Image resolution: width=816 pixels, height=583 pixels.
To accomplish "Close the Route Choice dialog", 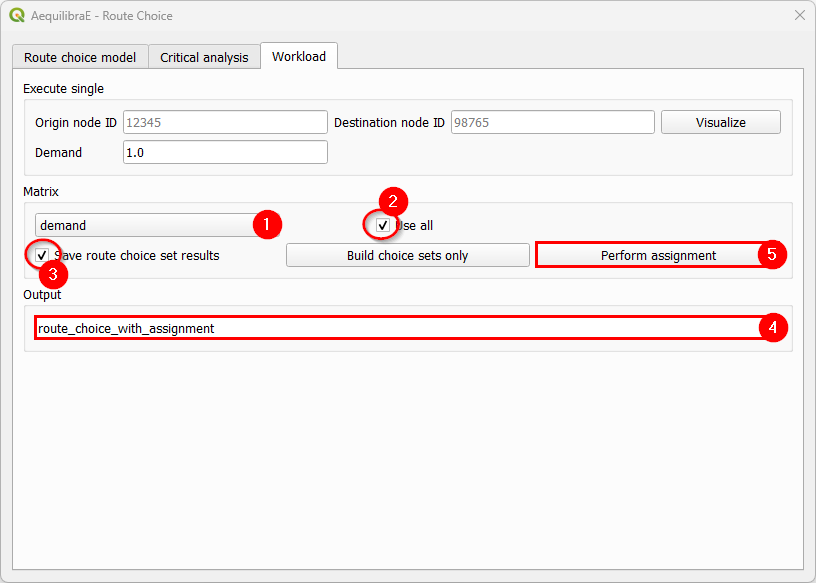I will 799,16.
